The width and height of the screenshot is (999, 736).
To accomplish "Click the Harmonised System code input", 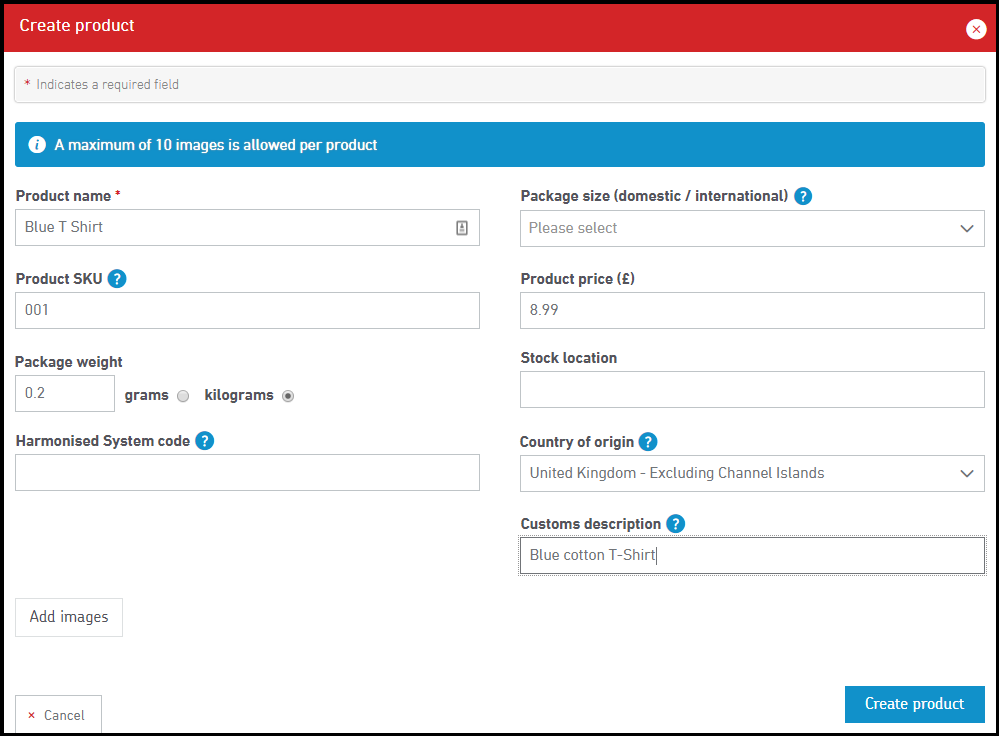I will click(247, 472).
